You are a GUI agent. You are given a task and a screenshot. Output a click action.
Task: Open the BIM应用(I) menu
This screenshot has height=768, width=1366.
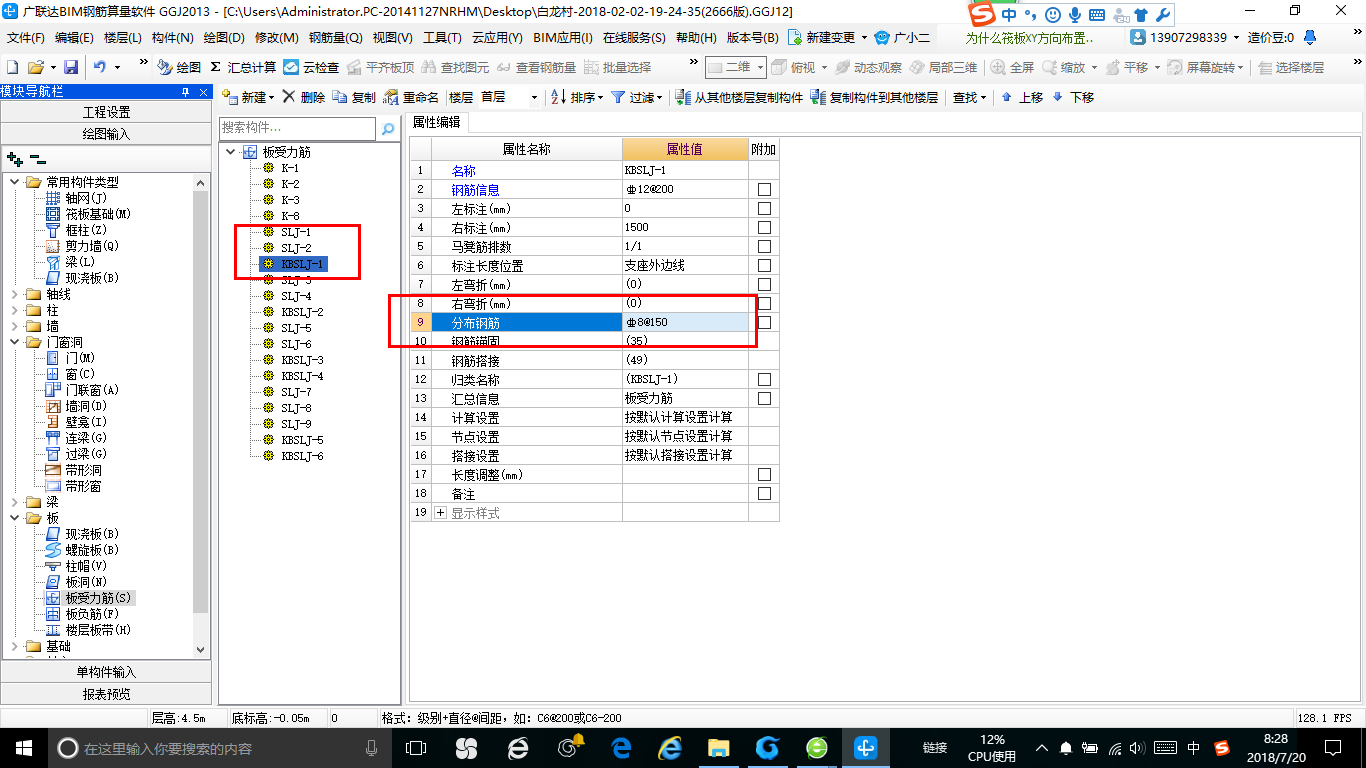coord(563,38)
